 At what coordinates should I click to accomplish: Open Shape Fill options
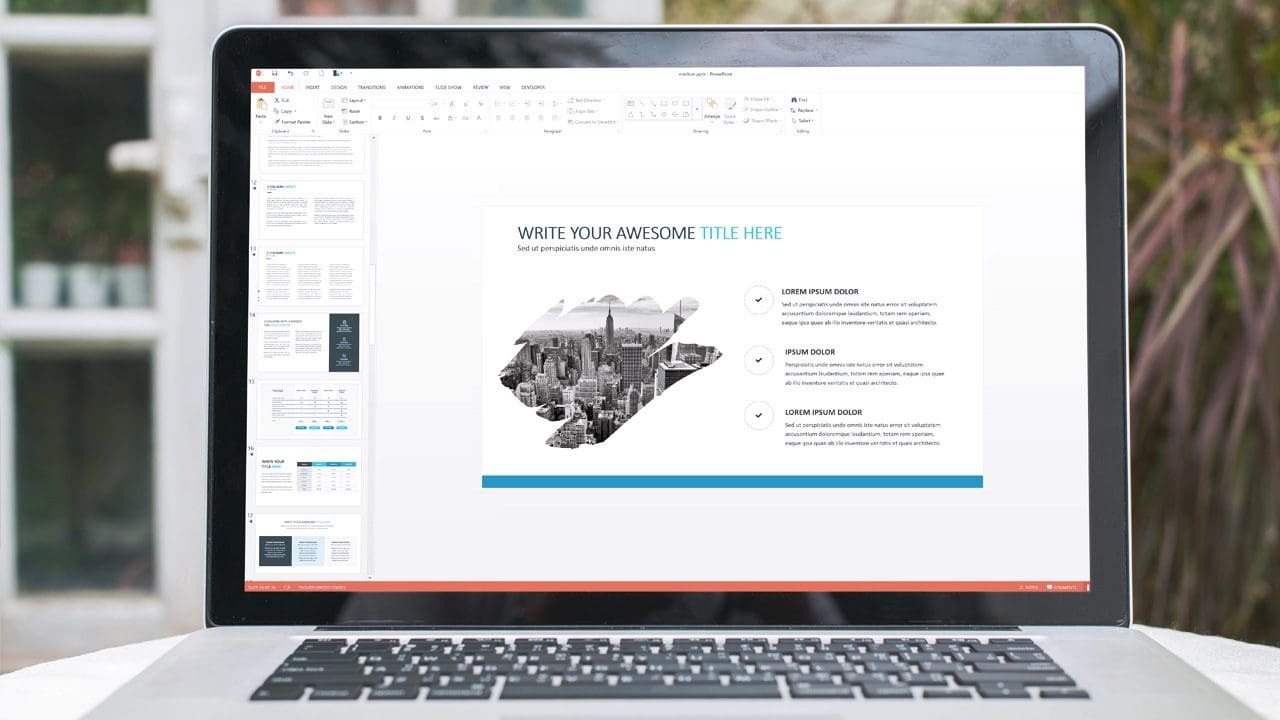[759, 99]
